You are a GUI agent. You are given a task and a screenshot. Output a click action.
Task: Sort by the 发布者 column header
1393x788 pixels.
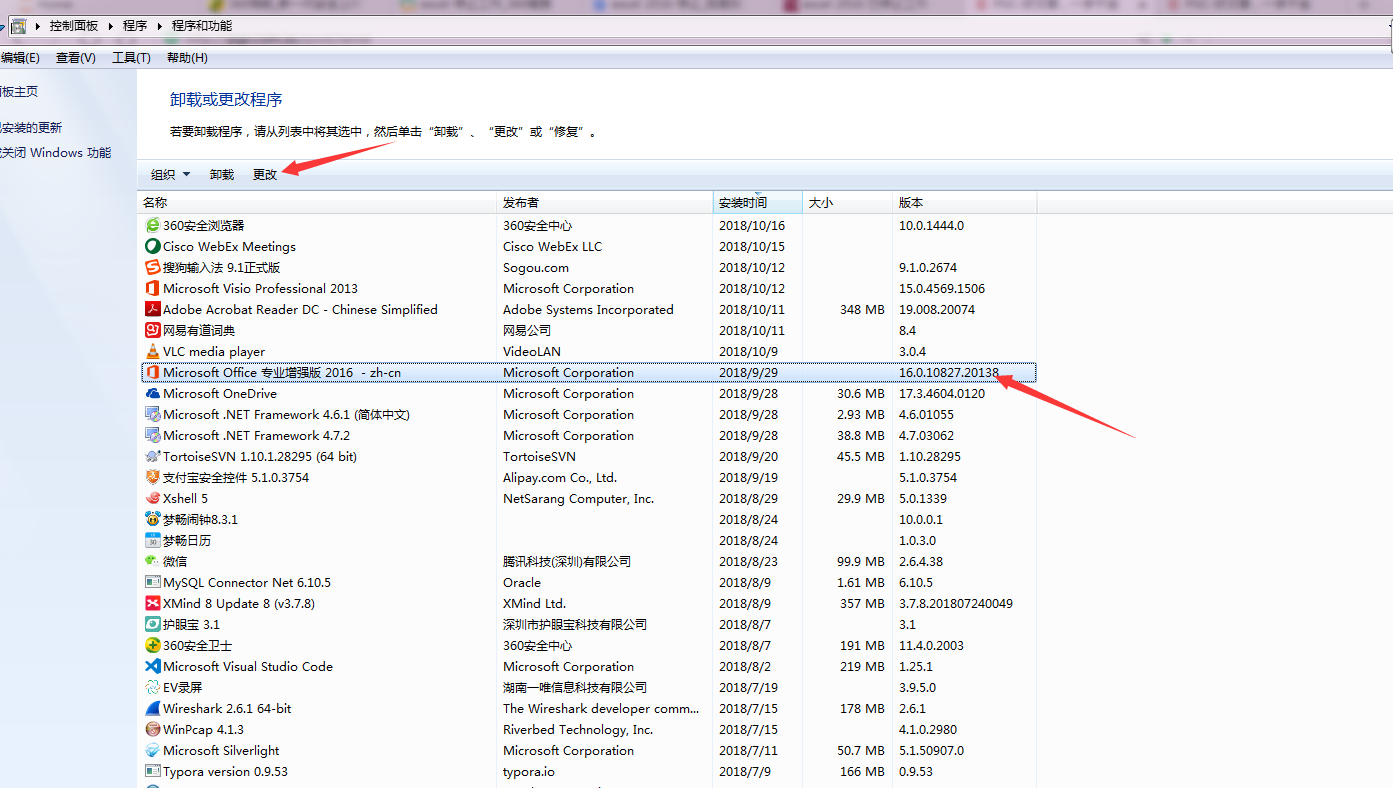coord(606,202)
